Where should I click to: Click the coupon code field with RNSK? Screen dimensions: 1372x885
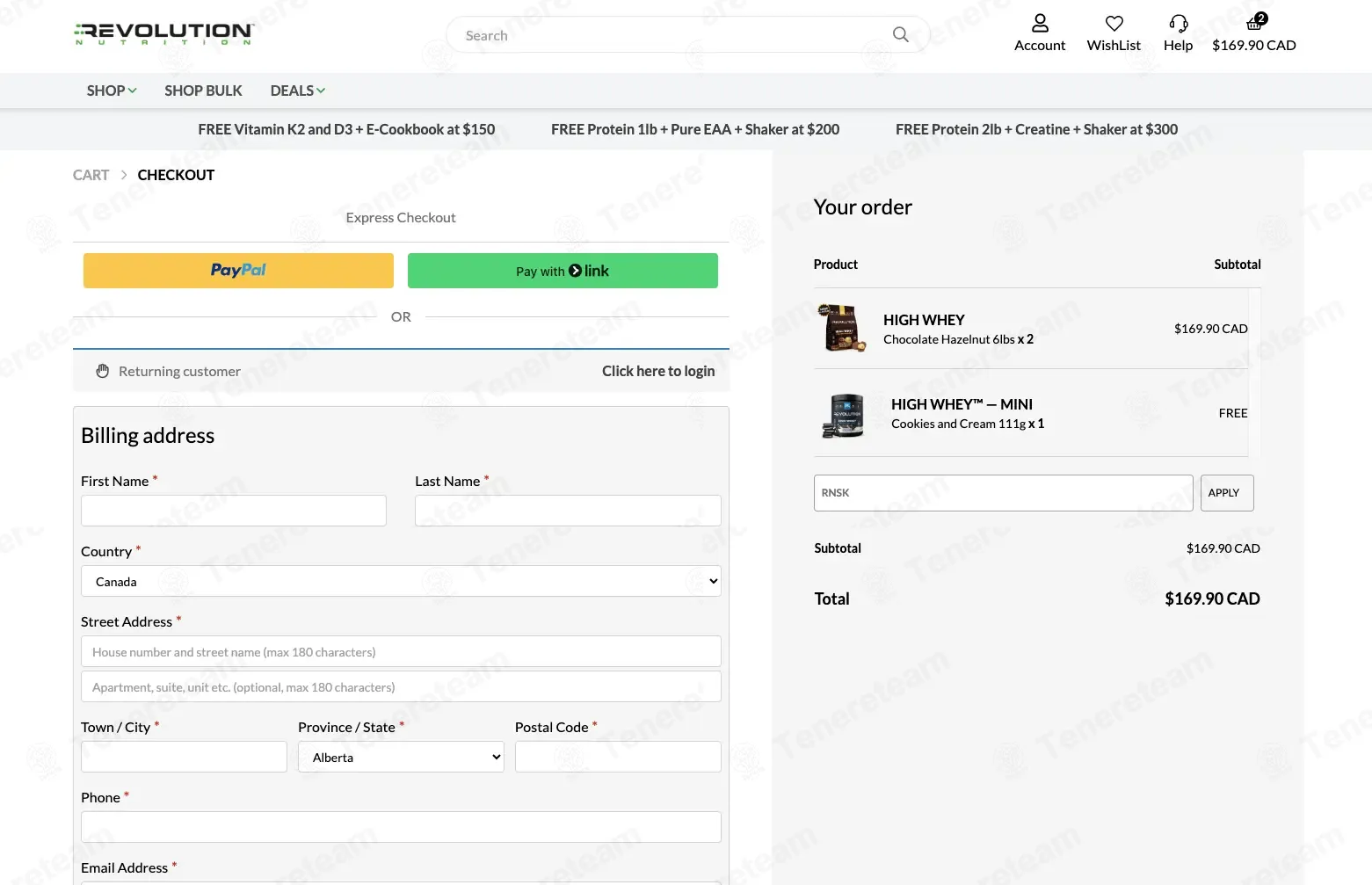(x=1003, y=493)
